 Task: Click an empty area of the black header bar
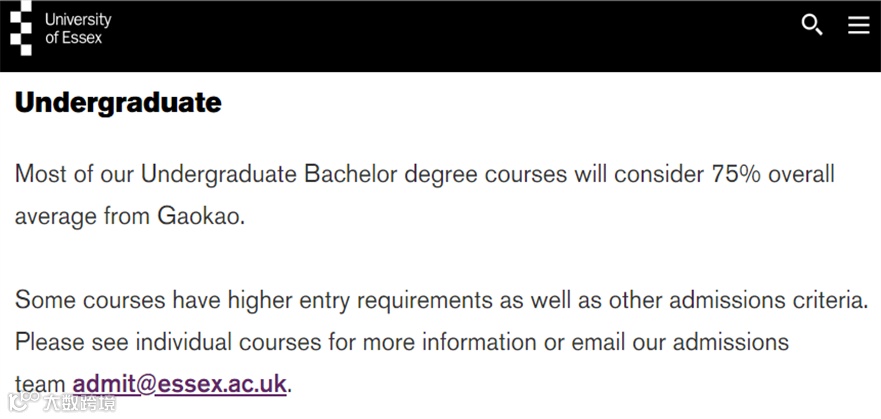(449, 34)
